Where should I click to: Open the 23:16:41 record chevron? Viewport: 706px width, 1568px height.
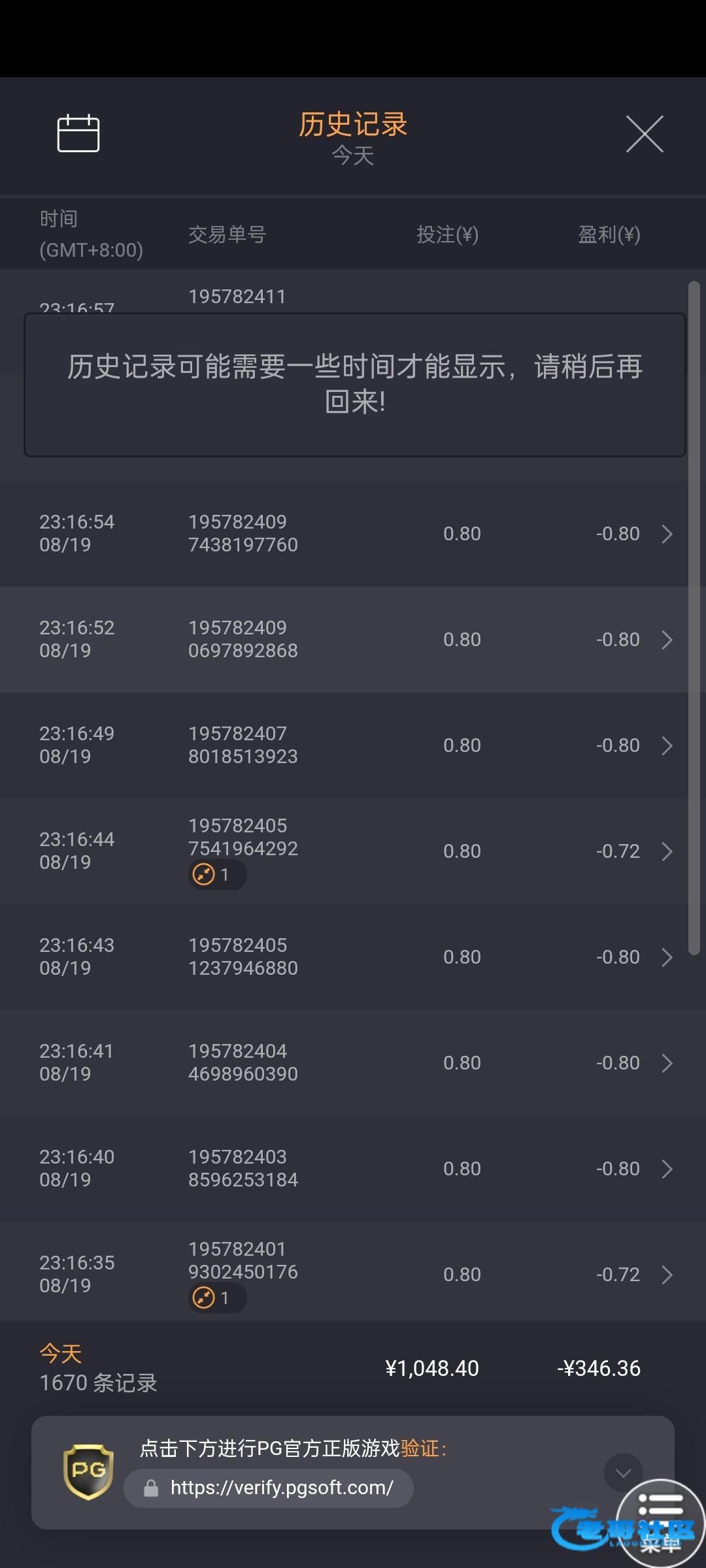coord(667,1063)
